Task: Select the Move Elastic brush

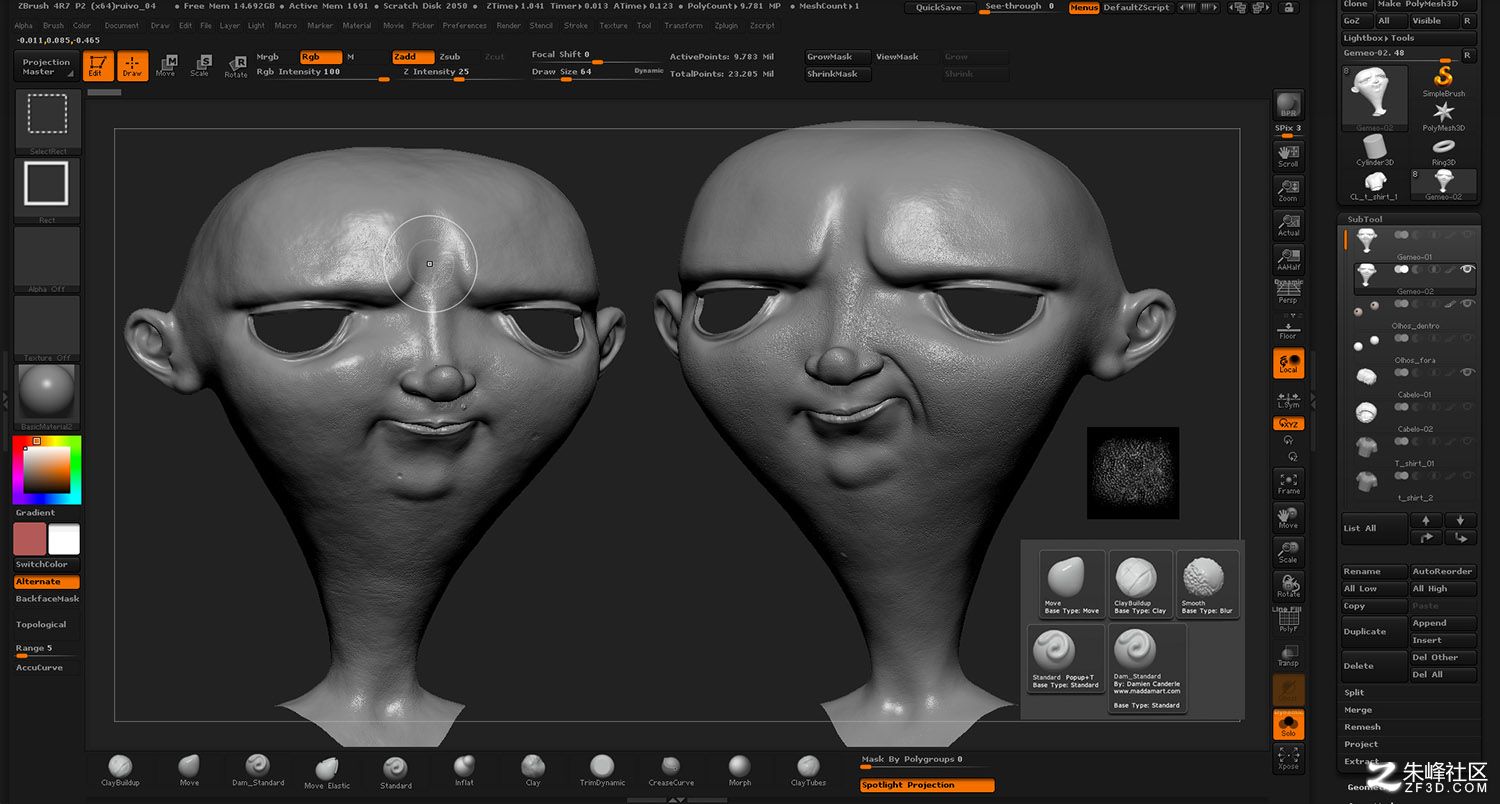Action: [327, 771]
